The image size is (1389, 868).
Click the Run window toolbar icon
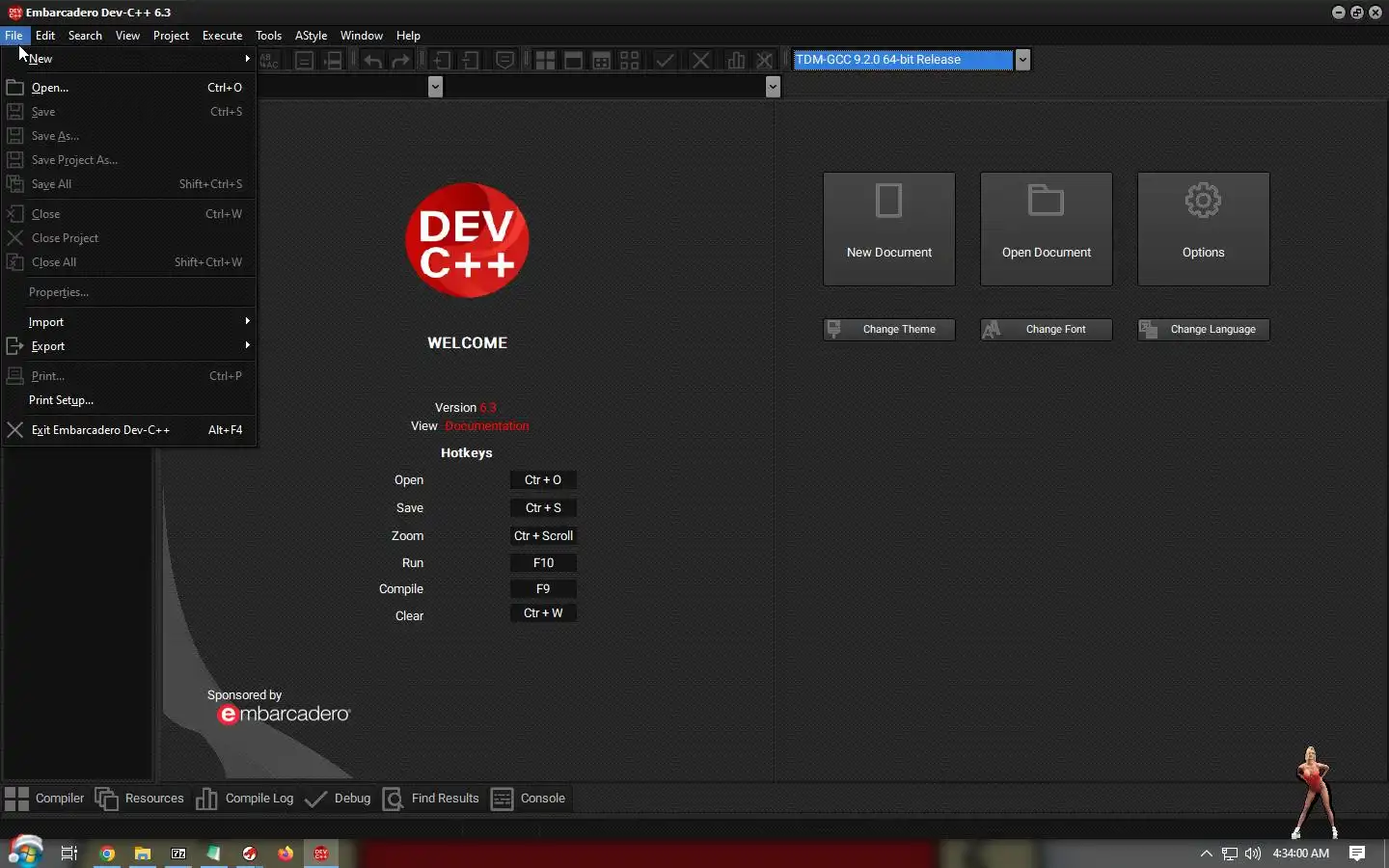[573, 61]
